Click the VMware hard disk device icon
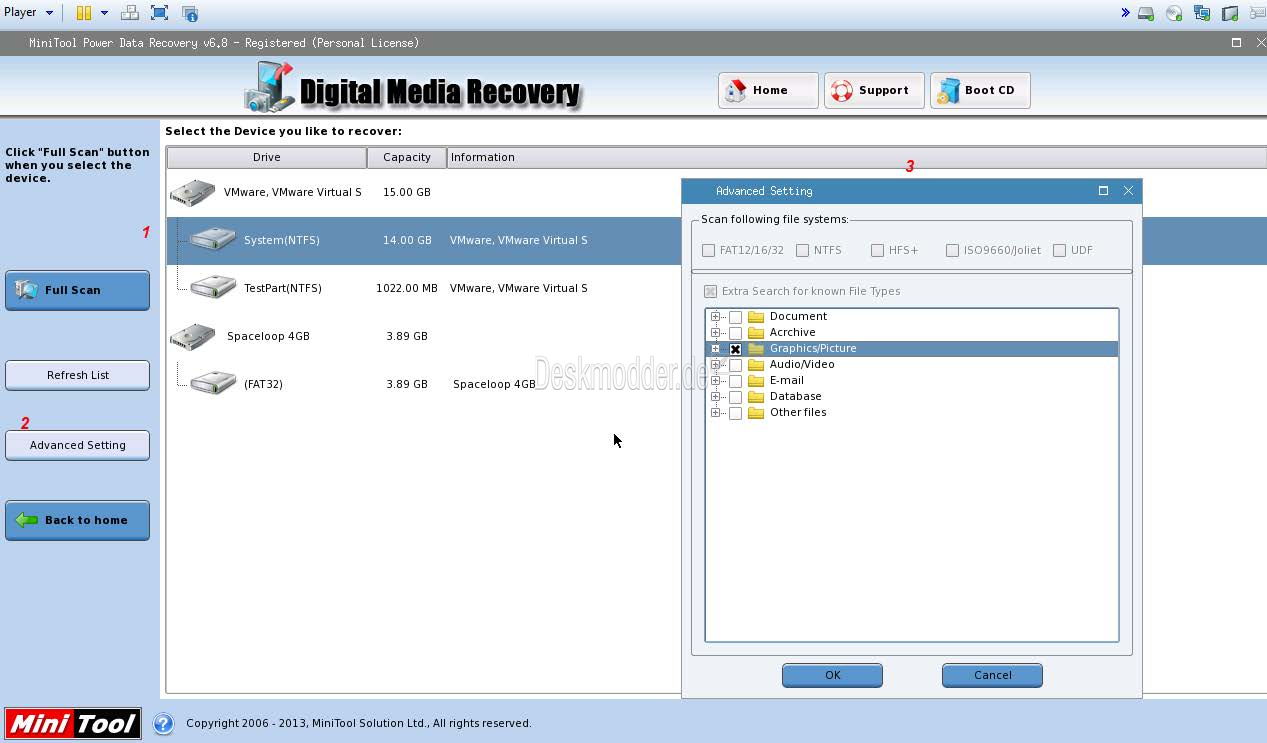The height and width of the screenshot is (743, 1267). (1146, 13)
